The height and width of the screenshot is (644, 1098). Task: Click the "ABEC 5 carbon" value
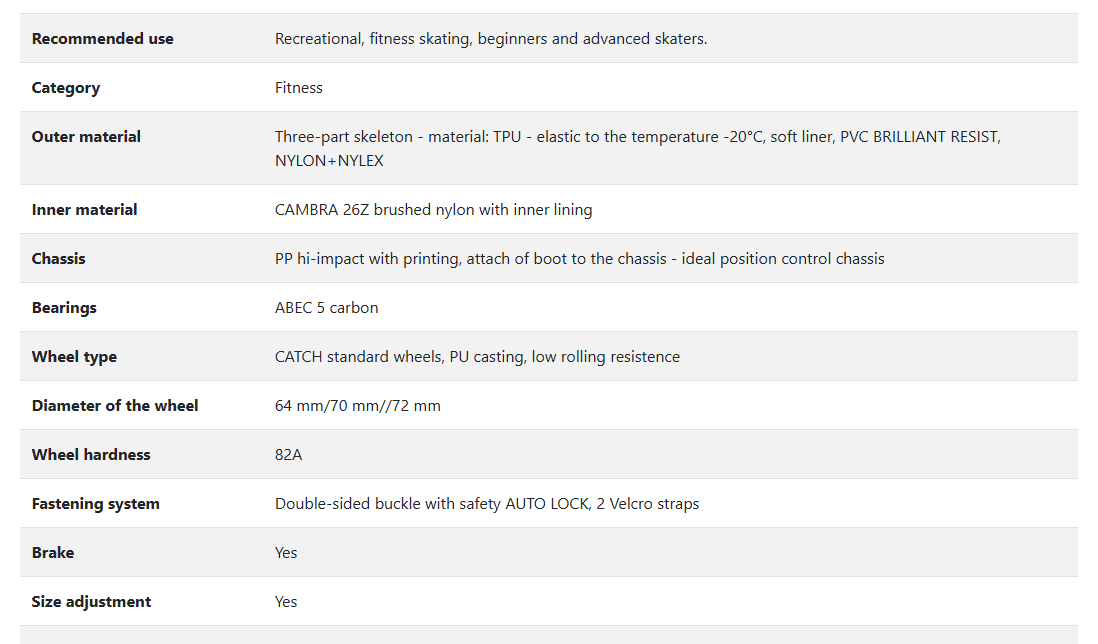[326, 308]
